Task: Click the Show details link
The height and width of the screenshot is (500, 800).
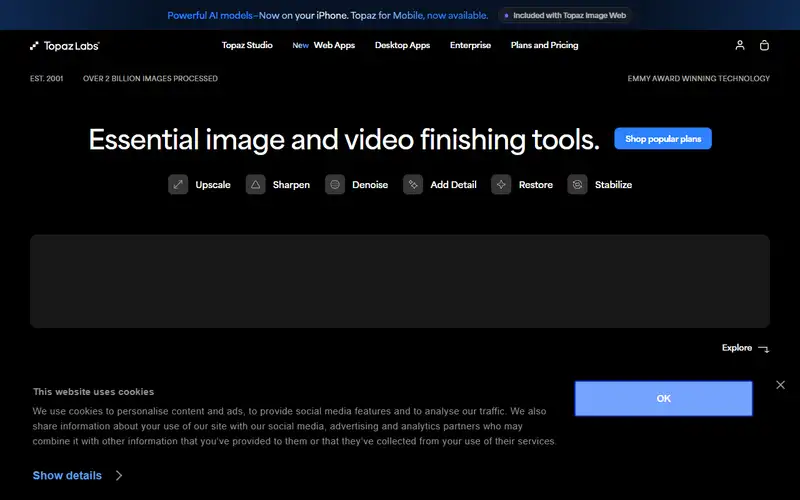Action: click(67, 476)
